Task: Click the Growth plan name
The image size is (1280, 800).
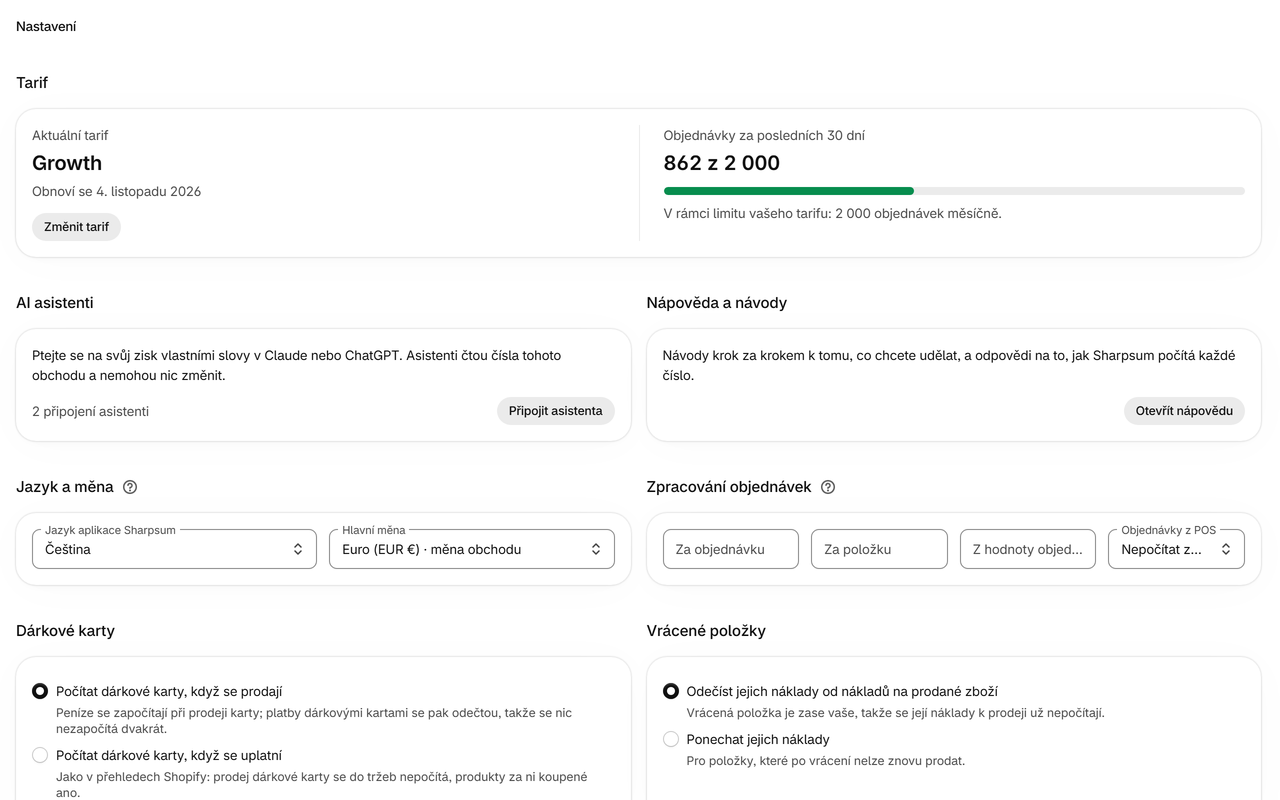Action: point(67,163)
